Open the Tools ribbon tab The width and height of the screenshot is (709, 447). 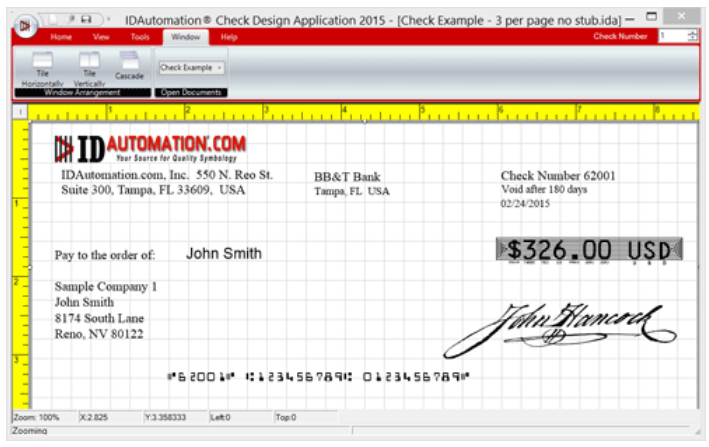[140, 37]
